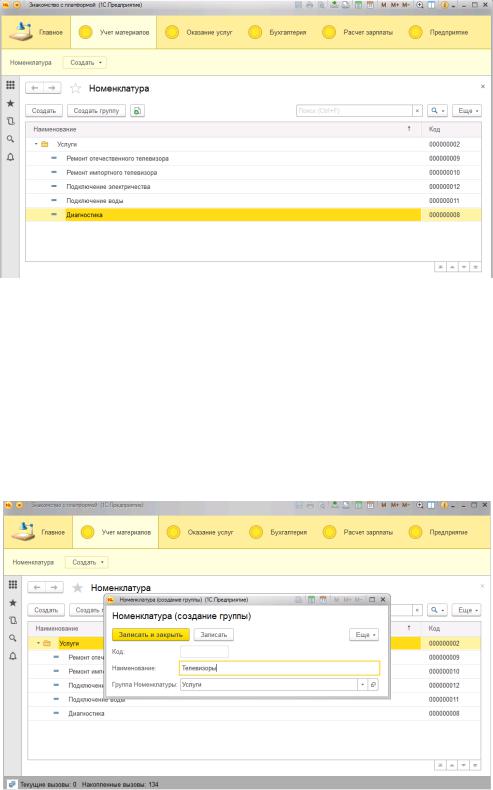Open notifications bell in bottom window sidebar
This screenshot has width=493, height=790.
[13, 656]
